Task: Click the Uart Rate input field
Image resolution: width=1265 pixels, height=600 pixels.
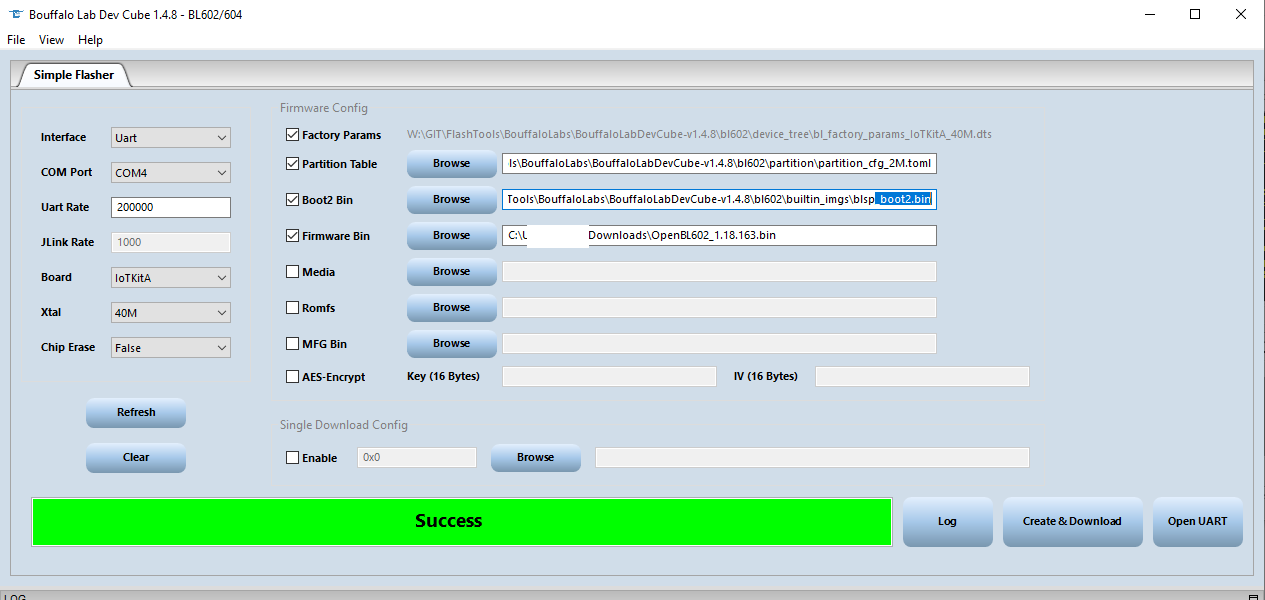Action: [171, 208]
